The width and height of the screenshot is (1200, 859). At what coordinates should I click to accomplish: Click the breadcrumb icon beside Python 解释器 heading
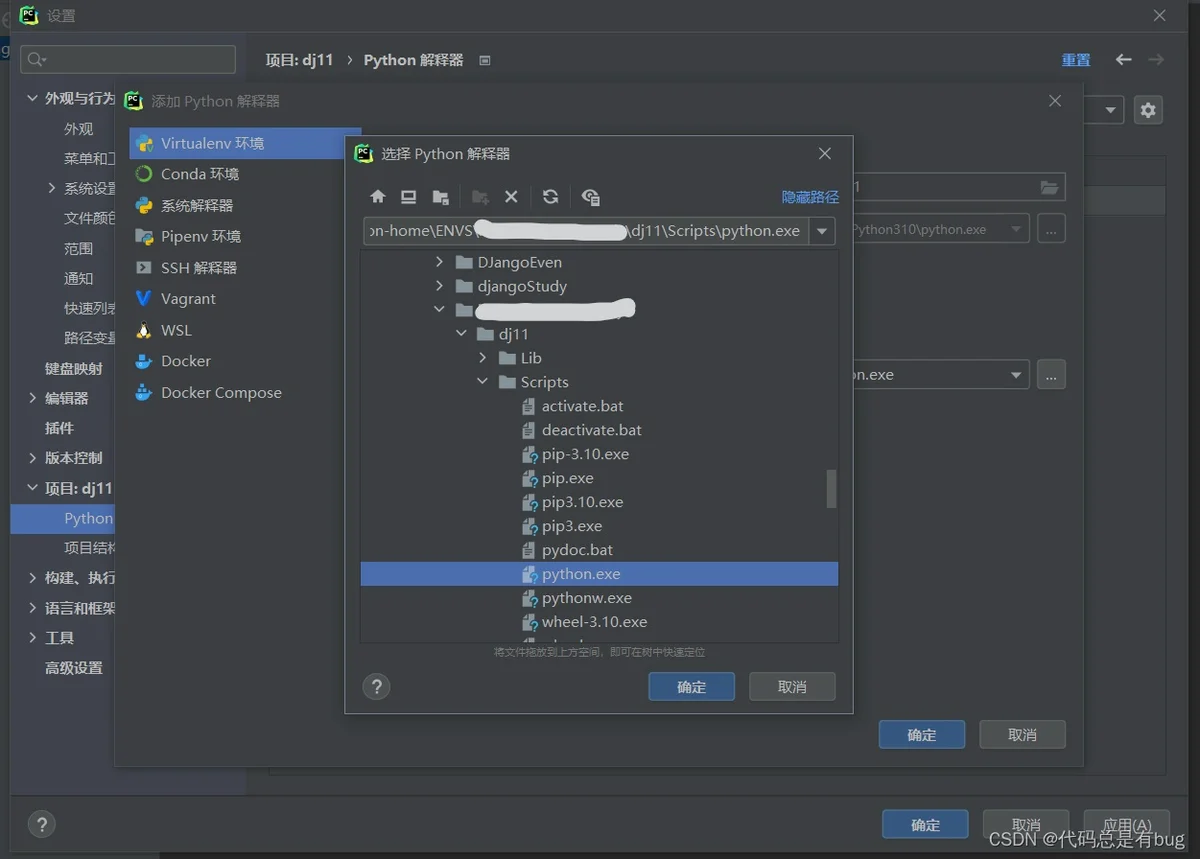(485, 60)
